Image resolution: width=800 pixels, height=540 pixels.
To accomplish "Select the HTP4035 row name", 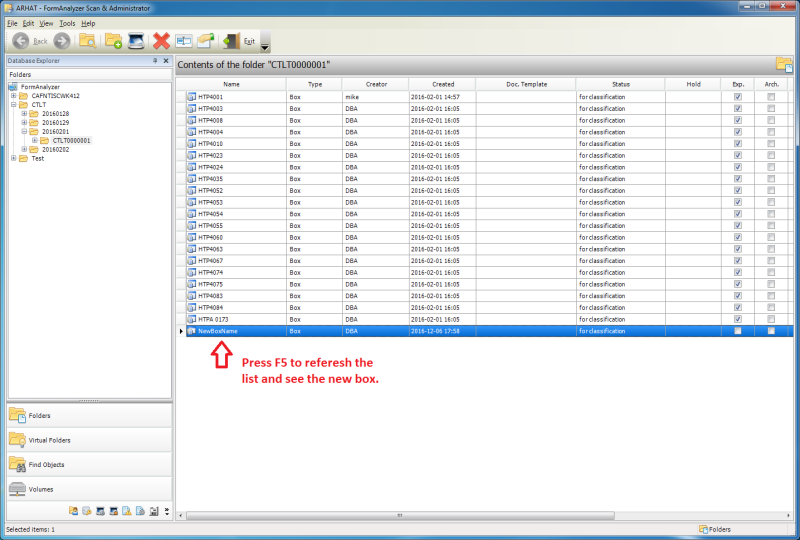I will tap(211, 179).
